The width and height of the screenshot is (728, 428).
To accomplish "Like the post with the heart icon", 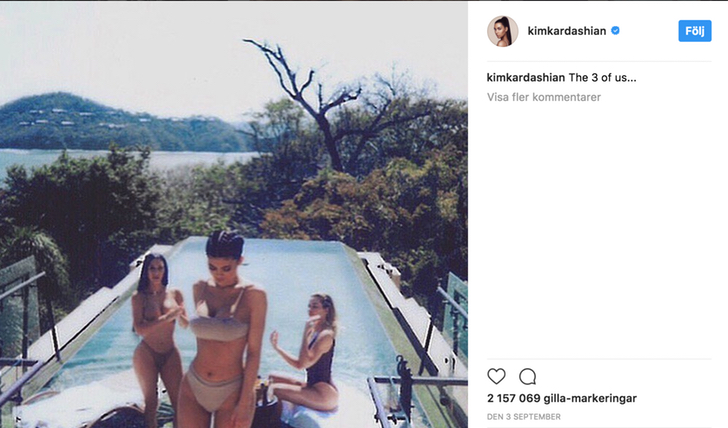I will point(496,376).
